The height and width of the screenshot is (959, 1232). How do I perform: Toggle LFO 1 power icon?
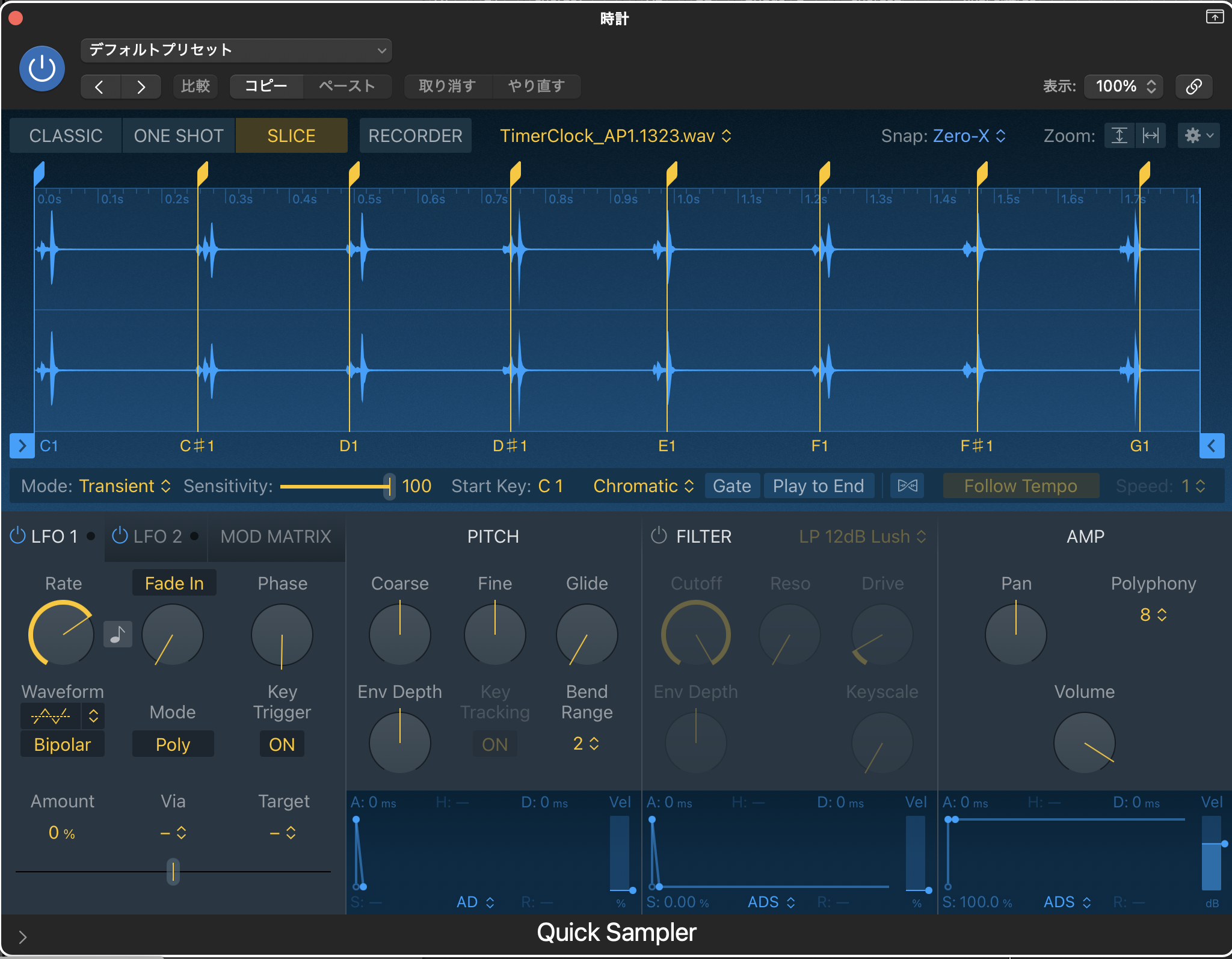18,535
